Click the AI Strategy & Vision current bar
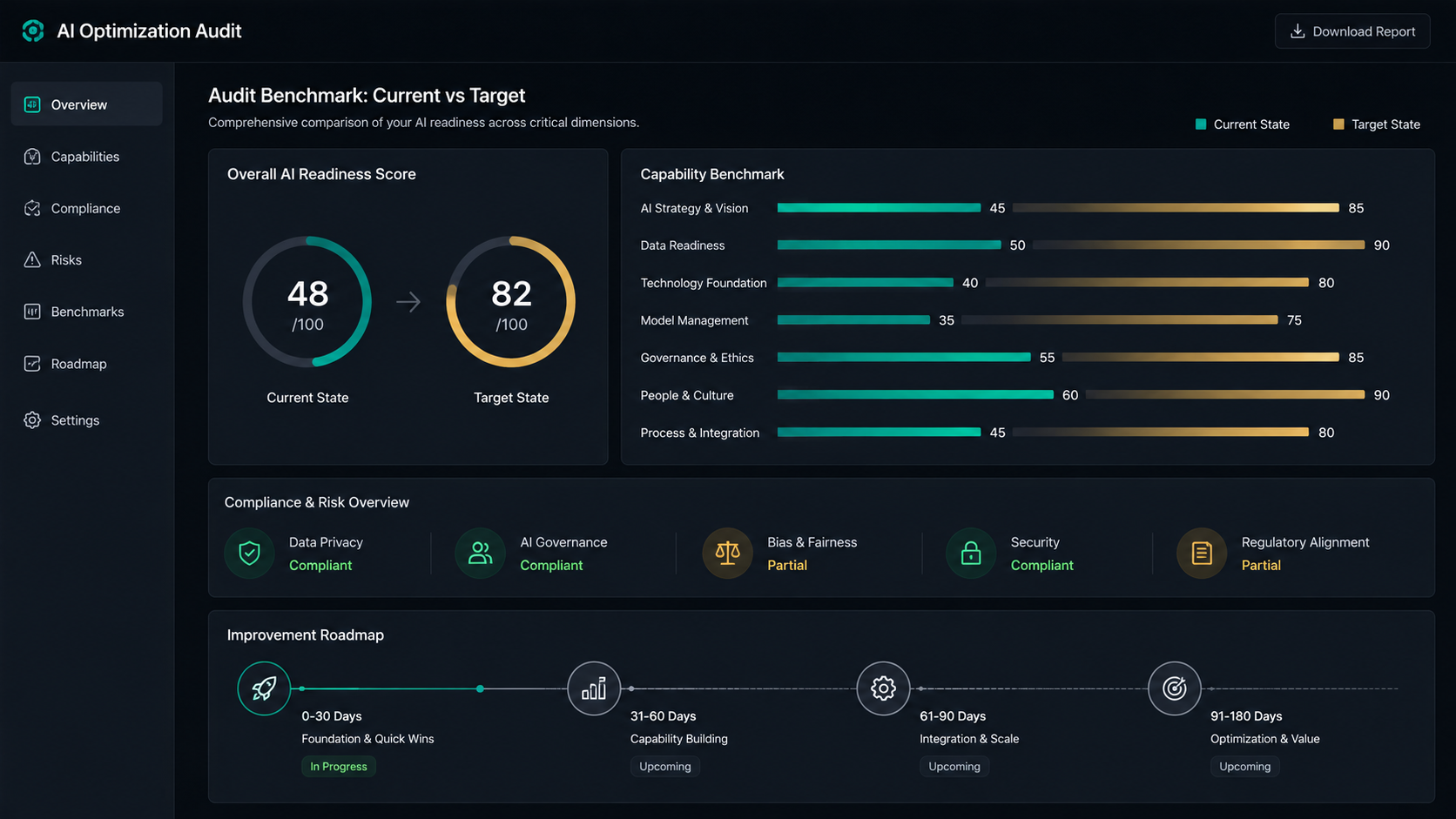1456x819 pixels. pos(880,208)
